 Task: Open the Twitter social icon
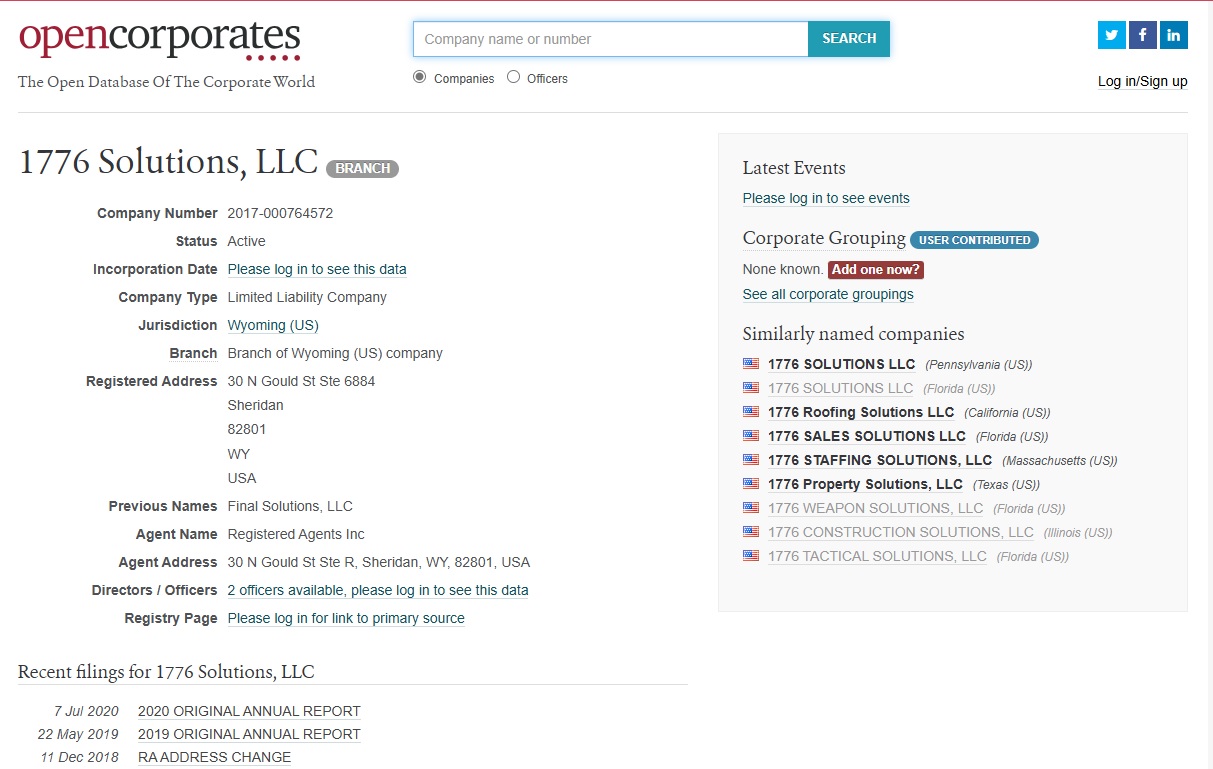[x=1111, y=35]
